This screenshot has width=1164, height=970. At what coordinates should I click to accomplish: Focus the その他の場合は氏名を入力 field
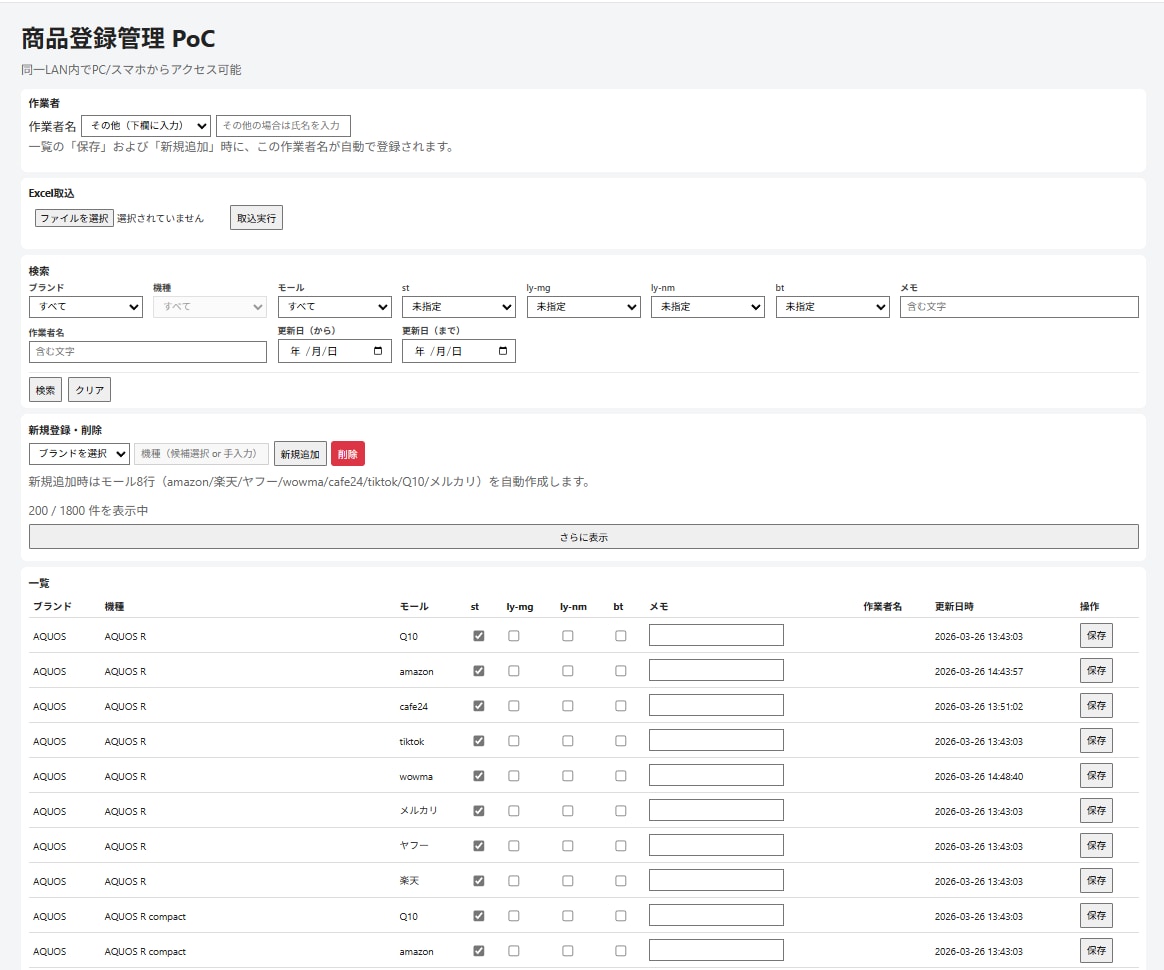click(x=283, y=125)
